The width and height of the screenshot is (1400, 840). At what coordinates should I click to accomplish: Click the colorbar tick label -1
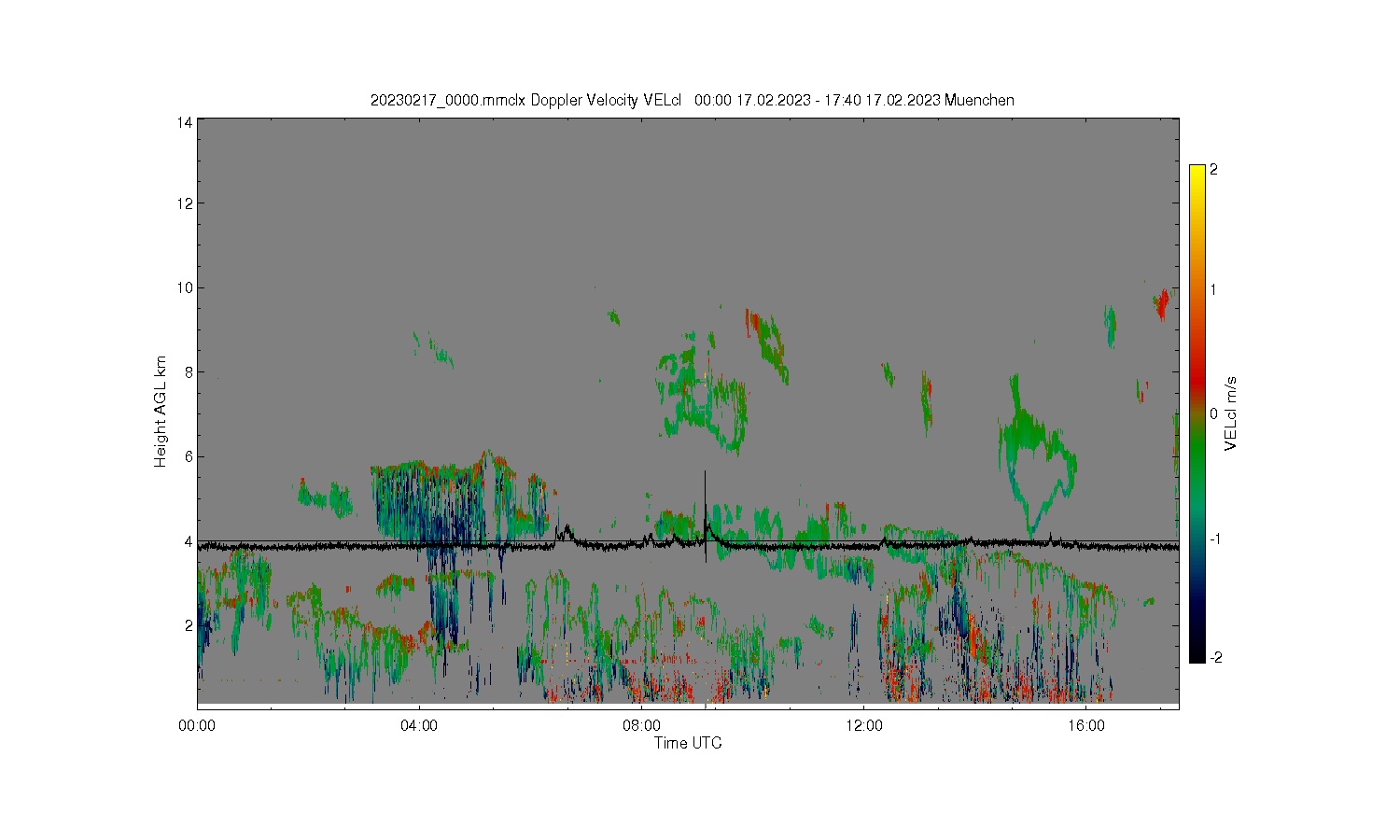tap(1215, 539)
